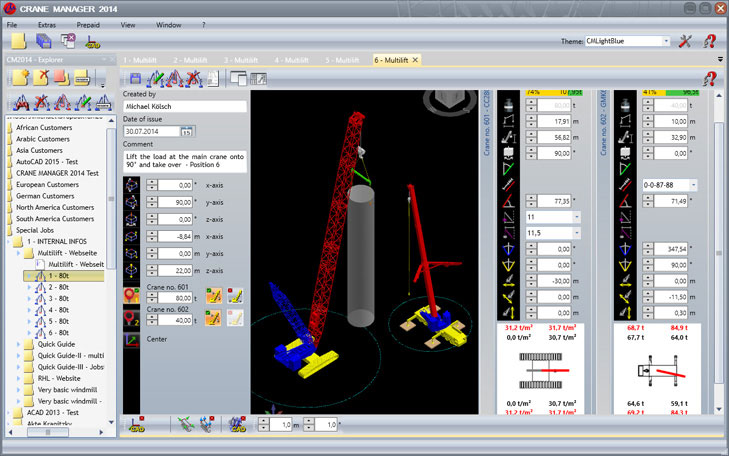Open the Extras menu
Screen dimensions: 729x456
[46, 25]
